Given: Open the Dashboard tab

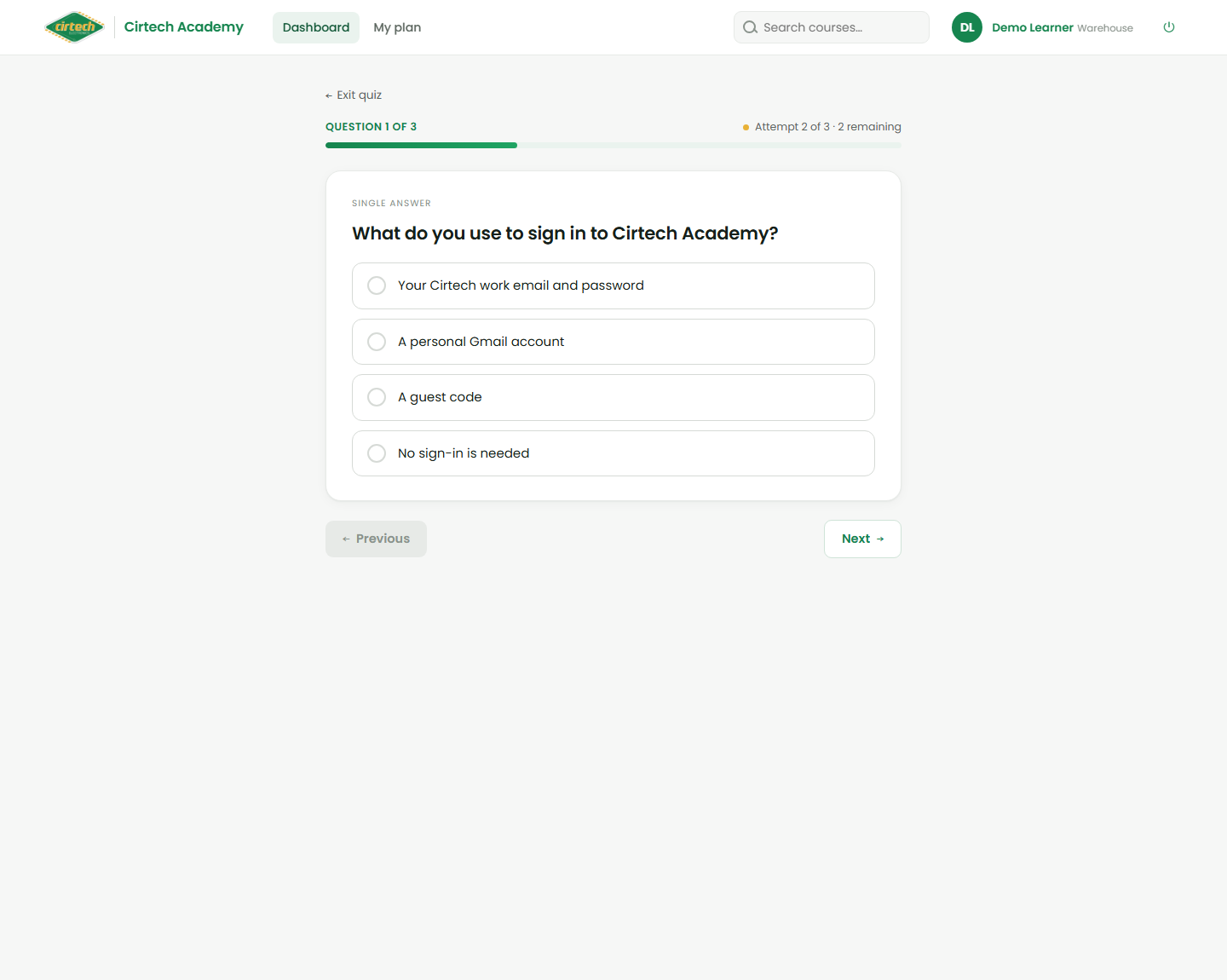Looking at the screenshot, I should pyautogui.click(x=316, y=27).
